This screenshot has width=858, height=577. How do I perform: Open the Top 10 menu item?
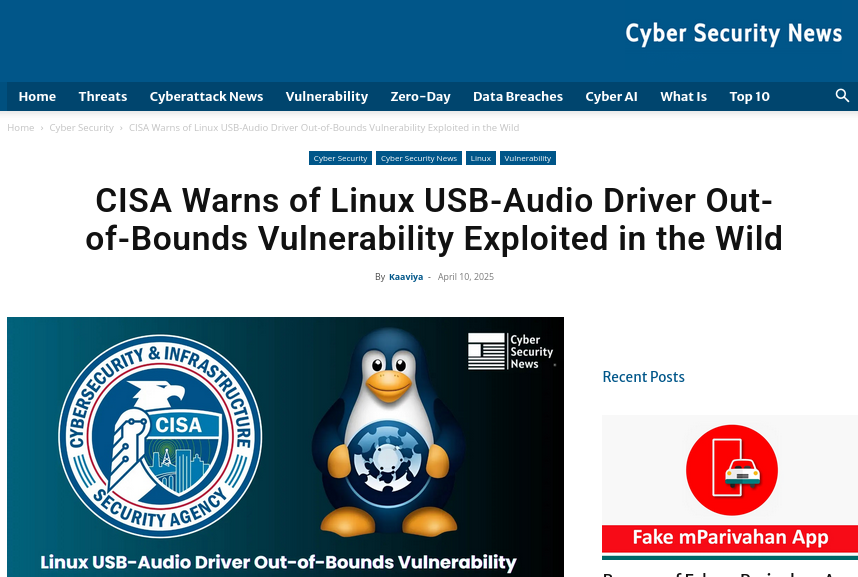(x=749, y=96)
